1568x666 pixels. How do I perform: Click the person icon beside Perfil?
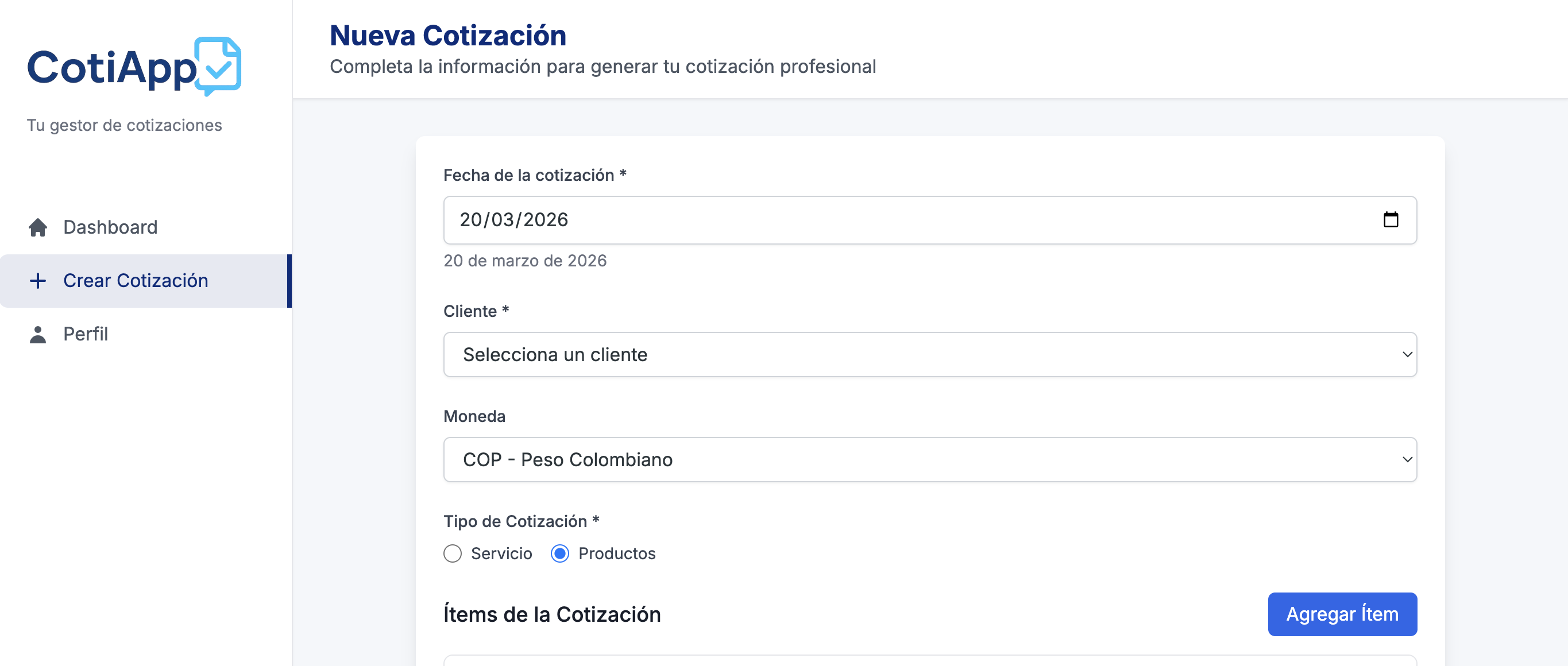38,334
